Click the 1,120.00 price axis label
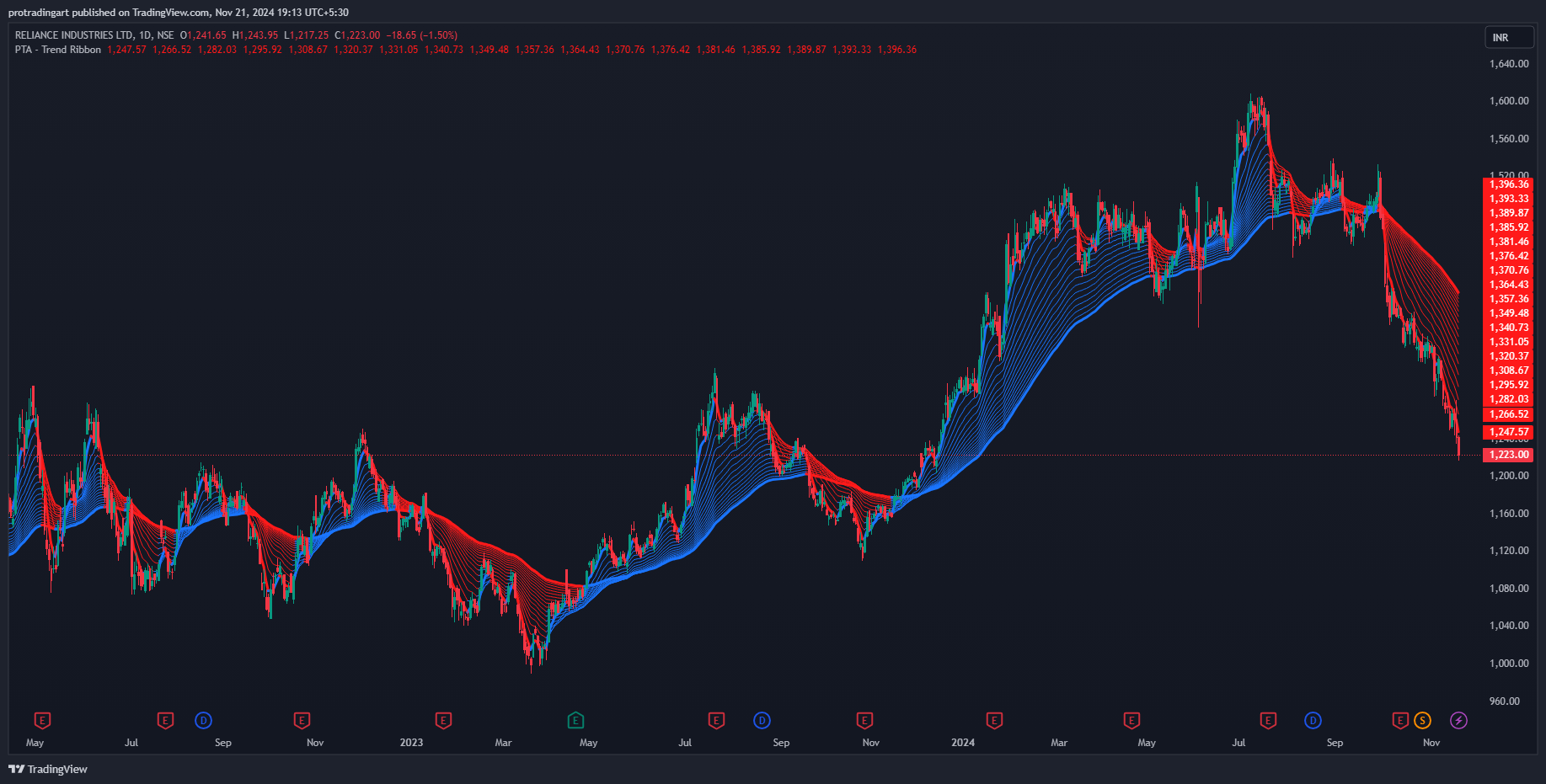Image resolution: width=1546 pixels, height=784 pixels. (1509, 551)
